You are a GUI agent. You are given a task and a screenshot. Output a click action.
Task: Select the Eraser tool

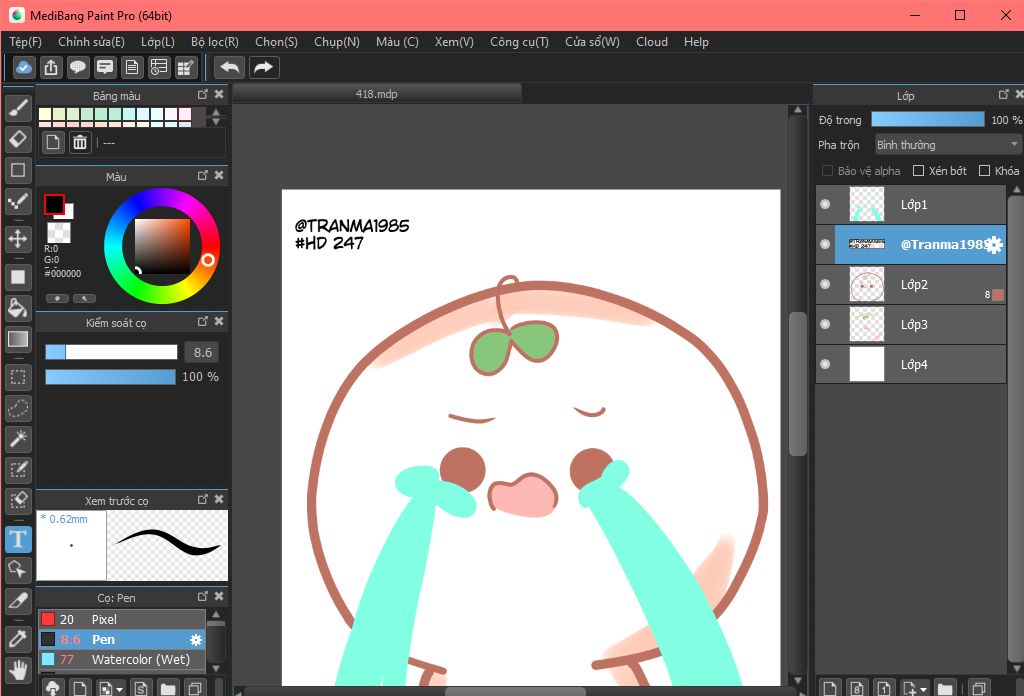tap(17, 138)
